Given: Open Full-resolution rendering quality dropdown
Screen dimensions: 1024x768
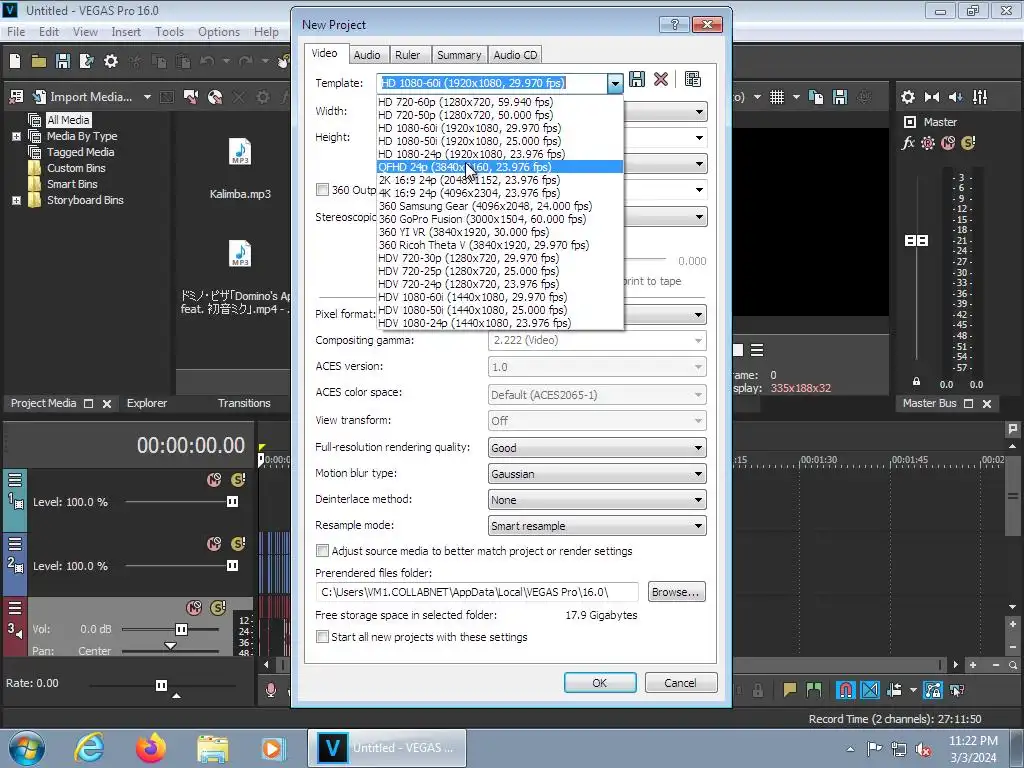Looking at the screenshot, I should pos(597,447).
